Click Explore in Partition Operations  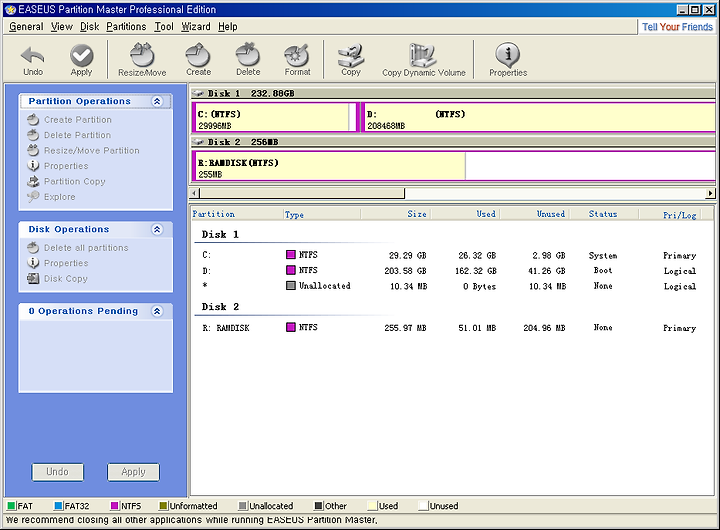tap(51, 197)
